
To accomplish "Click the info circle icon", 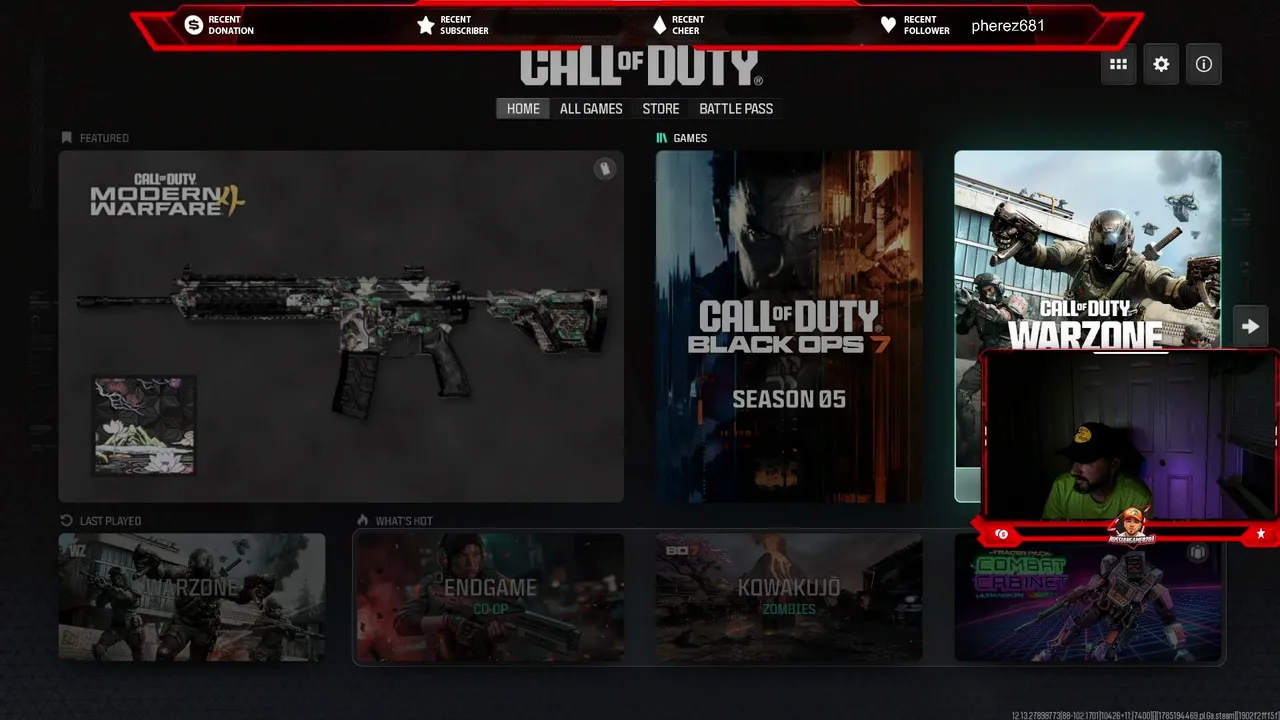I will (x=1204, y=64).
